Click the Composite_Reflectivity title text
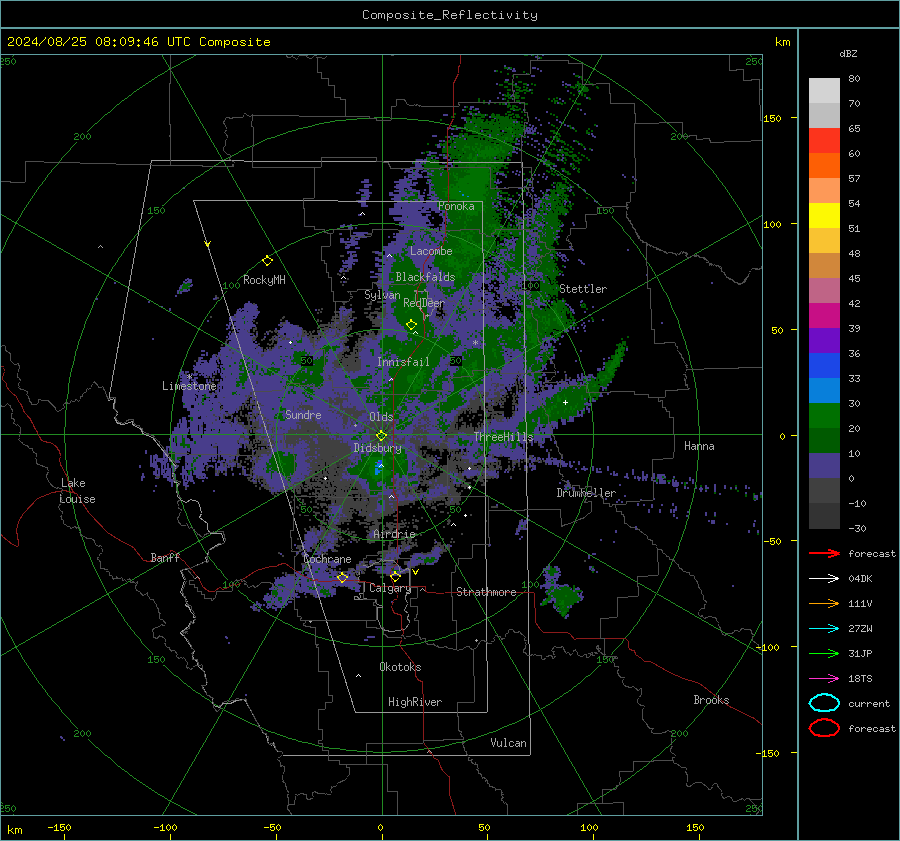The height and width of the screenshot is (841, 900). [x=449, y=15]
